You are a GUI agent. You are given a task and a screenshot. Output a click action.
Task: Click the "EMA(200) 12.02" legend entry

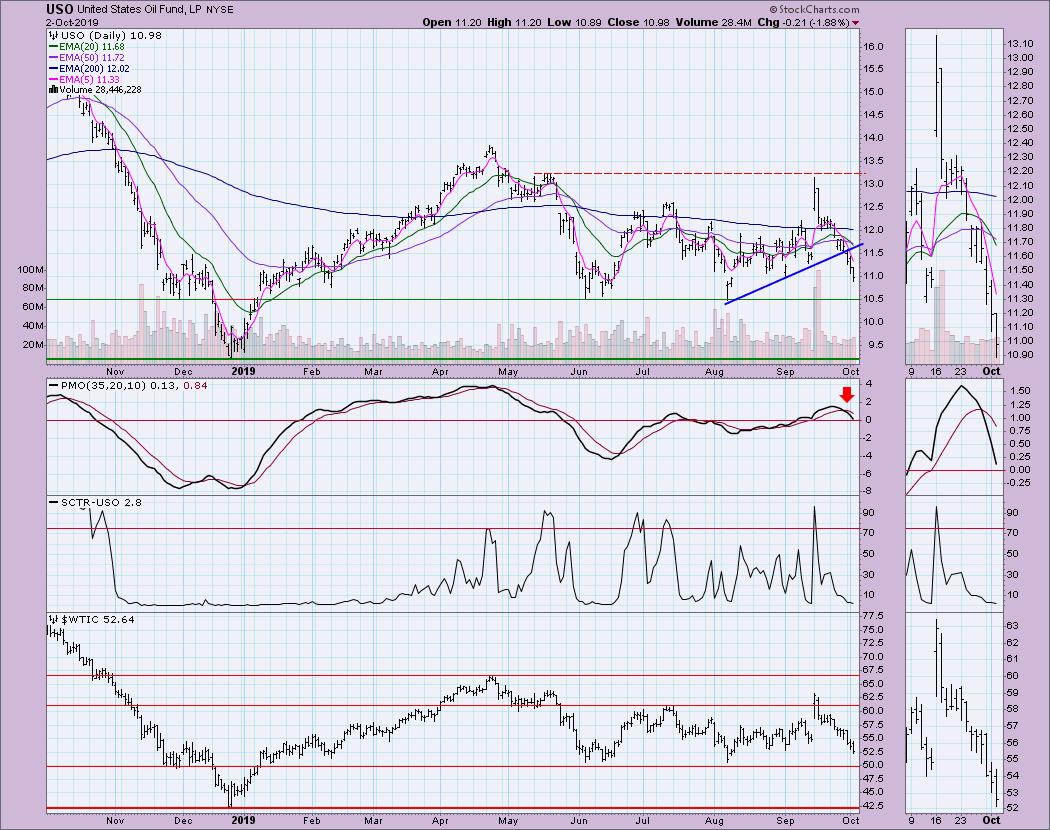[94, 68]
